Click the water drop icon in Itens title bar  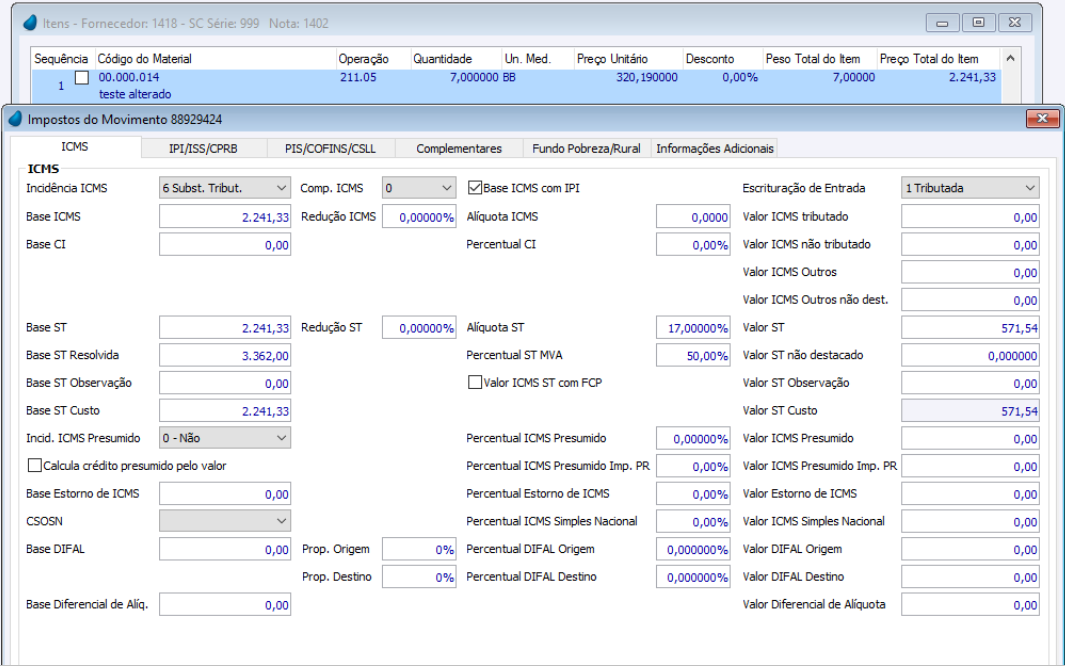30,22
